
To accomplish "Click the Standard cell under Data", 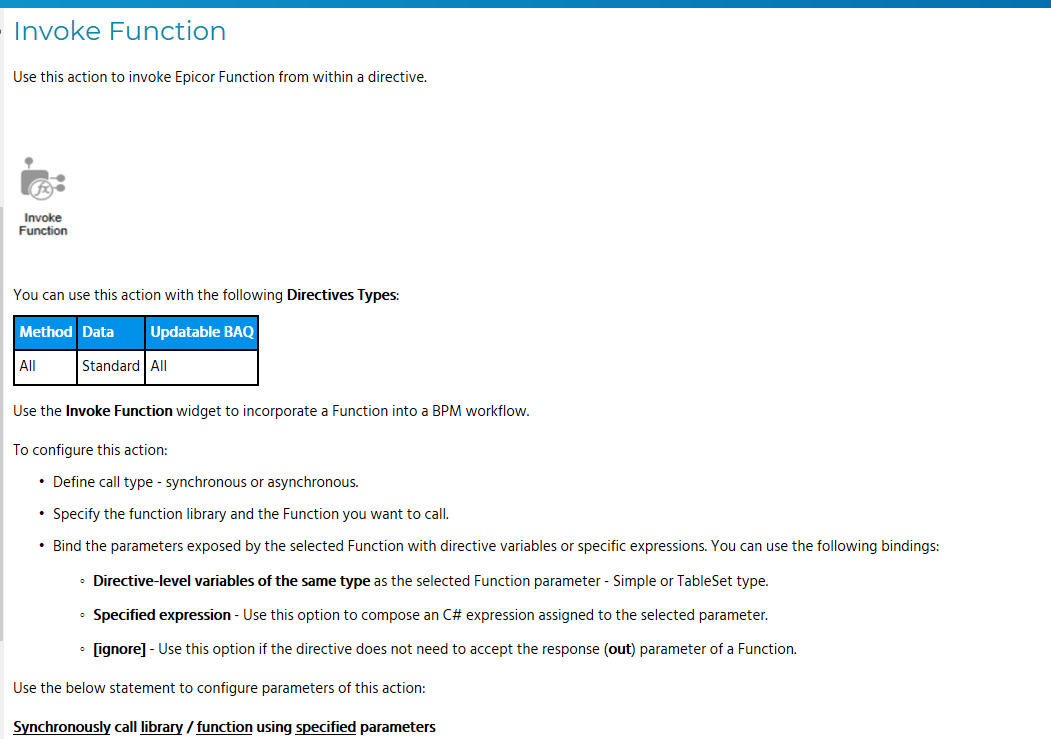I will [111, 366].
